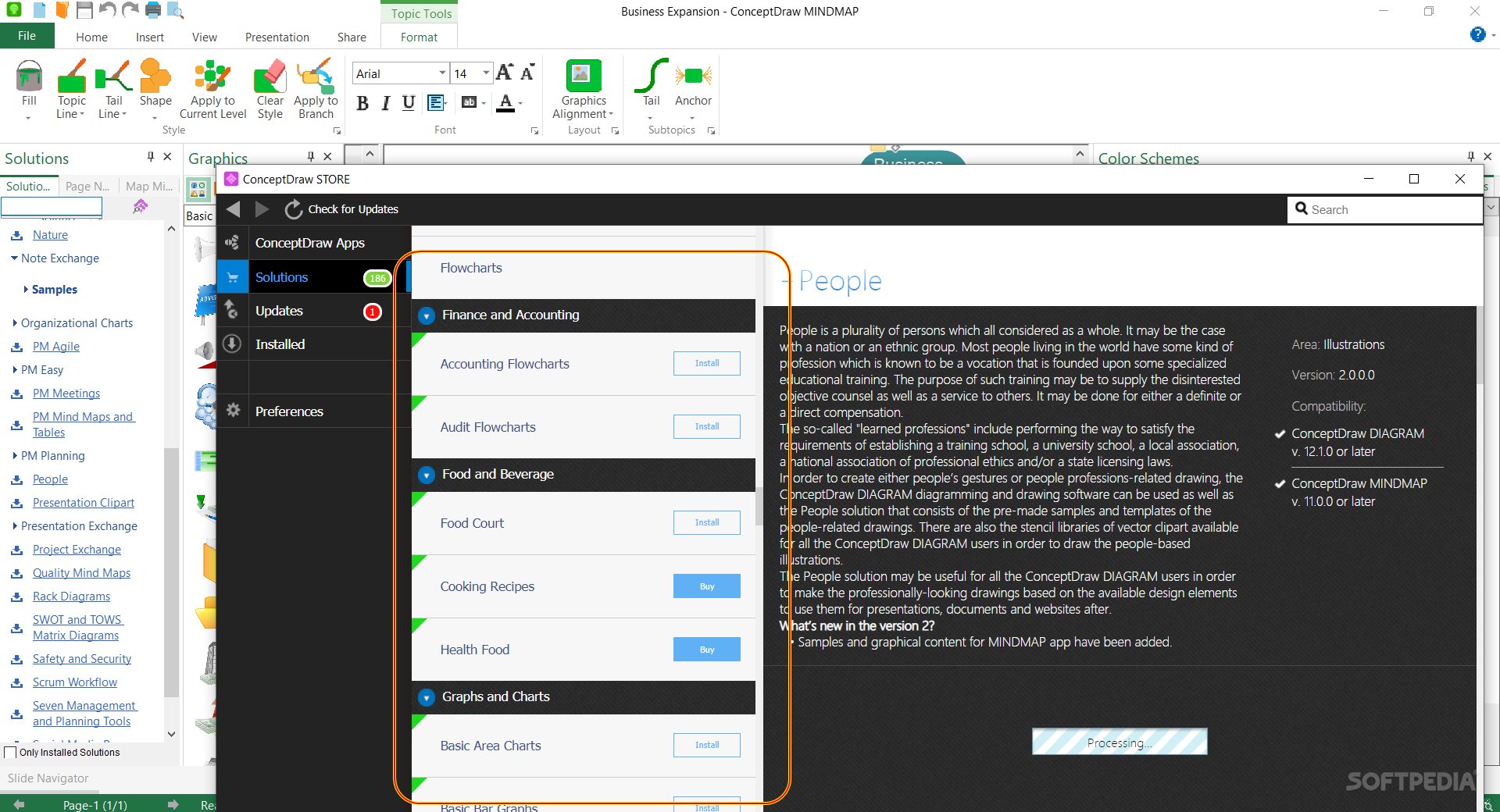
Task: Expand PM Easy solution group
Action: pos(15,370)
